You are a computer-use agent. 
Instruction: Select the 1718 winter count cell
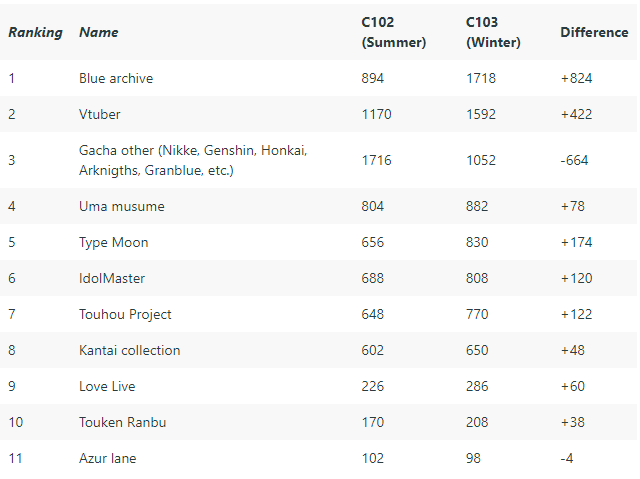coord(481,78)
